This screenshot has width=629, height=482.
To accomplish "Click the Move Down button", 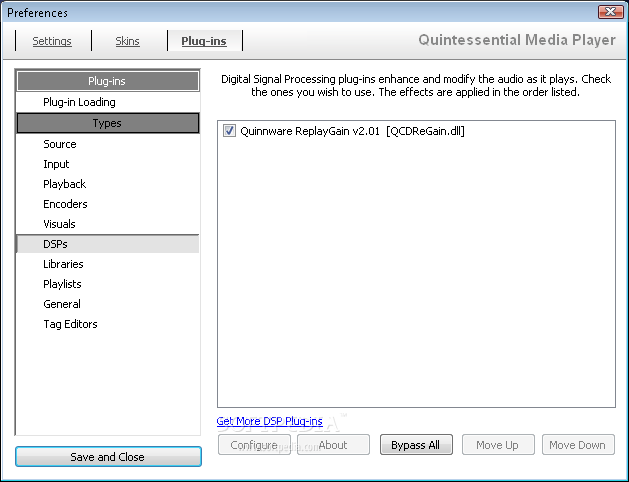I will (578, 445).
